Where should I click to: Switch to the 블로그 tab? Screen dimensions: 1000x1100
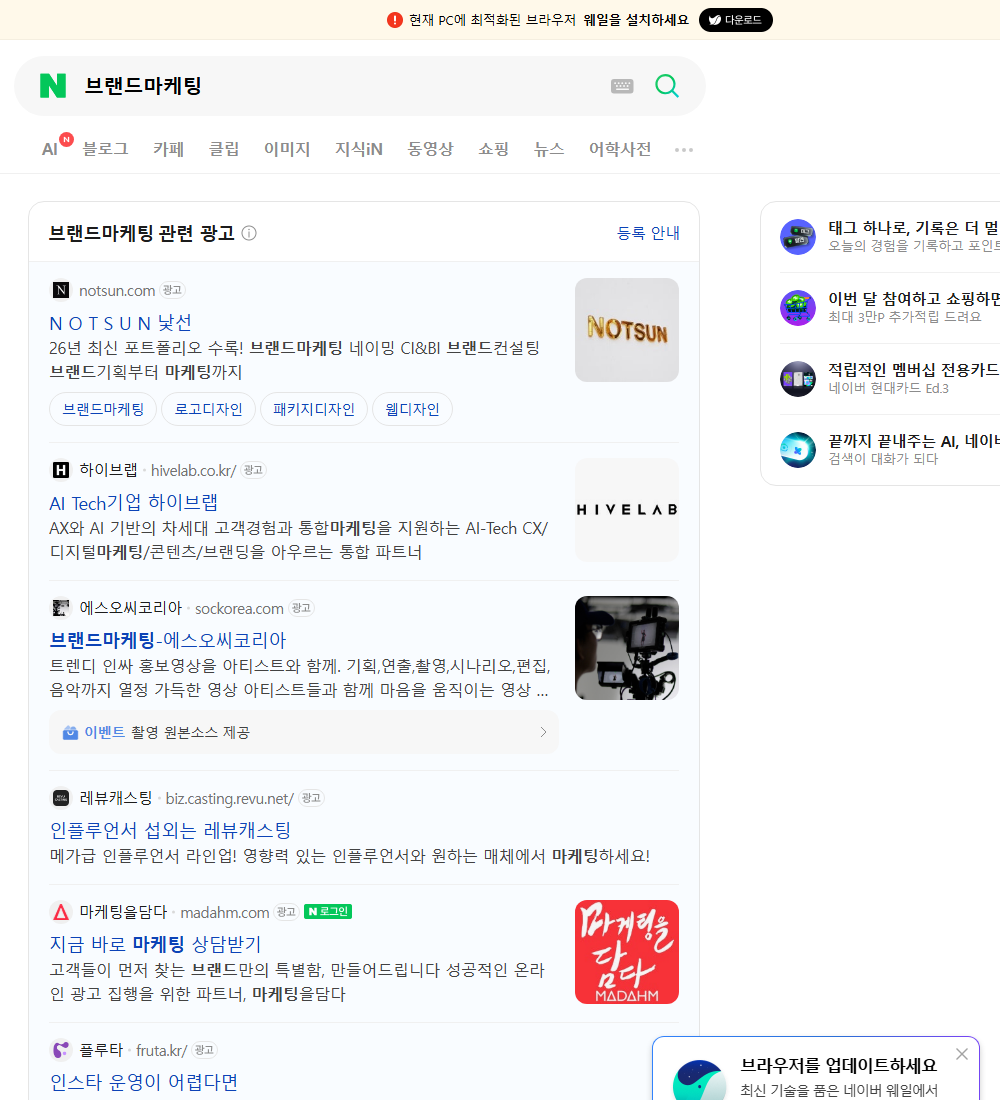coord(105,149)
